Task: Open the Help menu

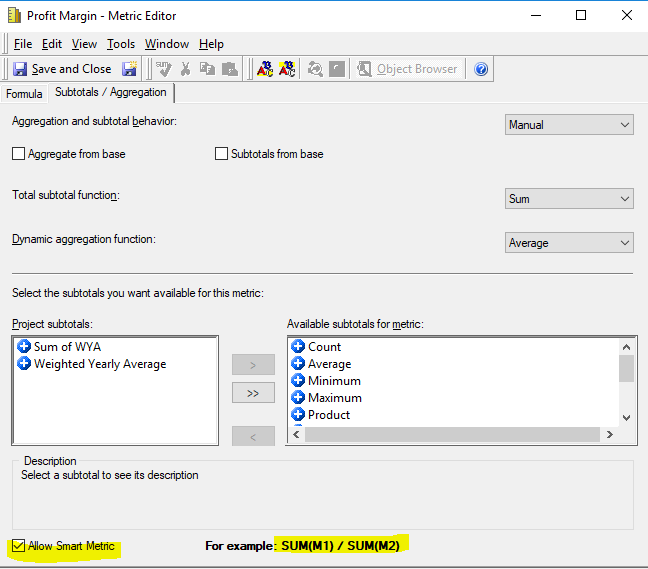Action: click(x=211, y=44)
